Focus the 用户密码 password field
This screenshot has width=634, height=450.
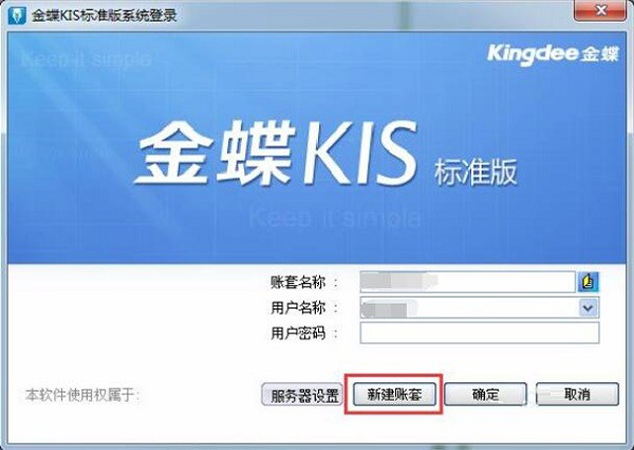pos(480,333)
